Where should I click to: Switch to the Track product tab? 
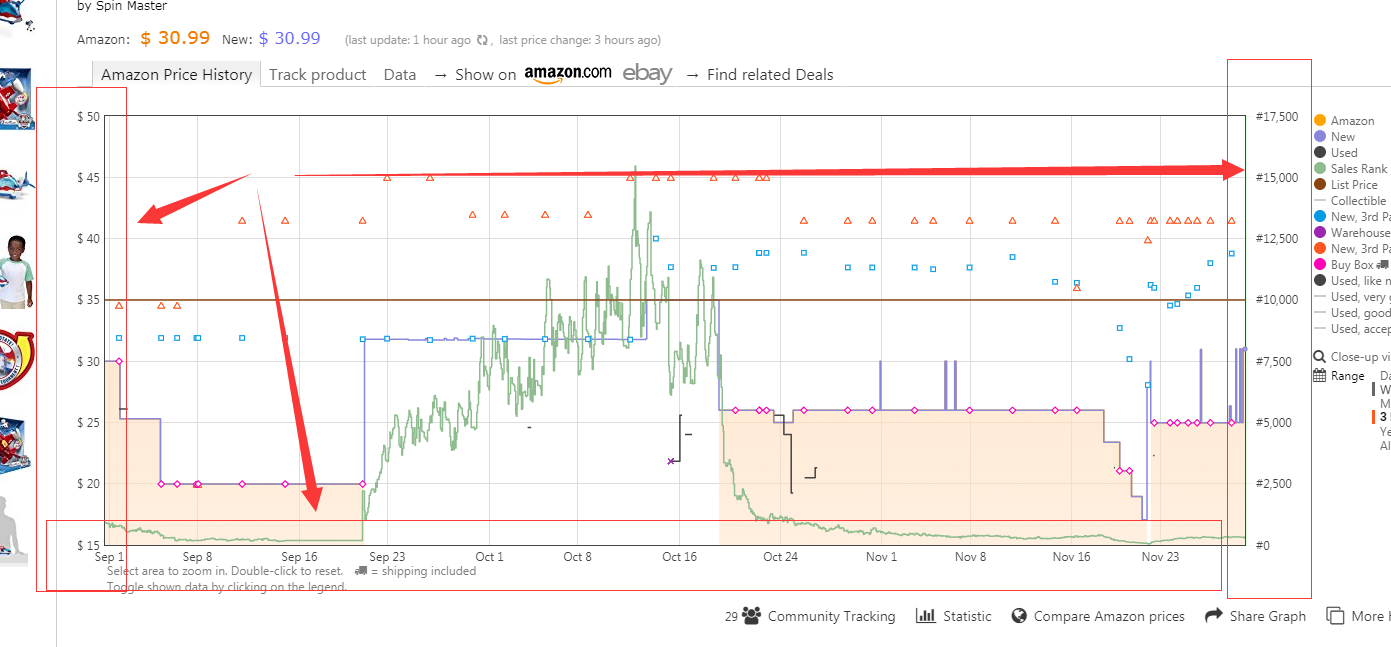point(317,75)
